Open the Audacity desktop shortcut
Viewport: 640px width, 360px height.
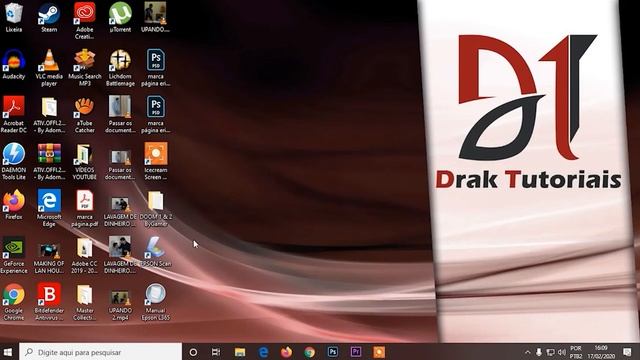14,64
